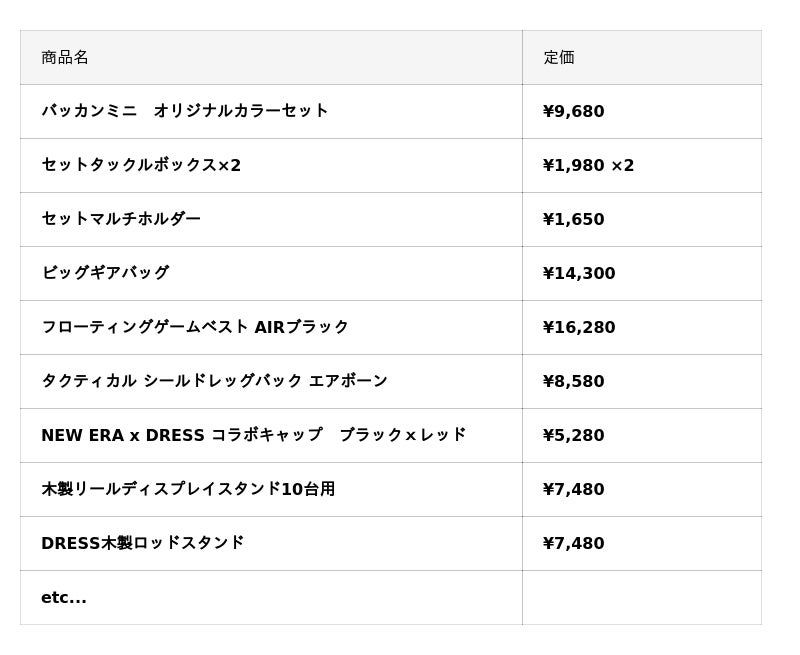Select the 木製リールディスプレイスタンド10台用 product name

click(x=188, y=489)
